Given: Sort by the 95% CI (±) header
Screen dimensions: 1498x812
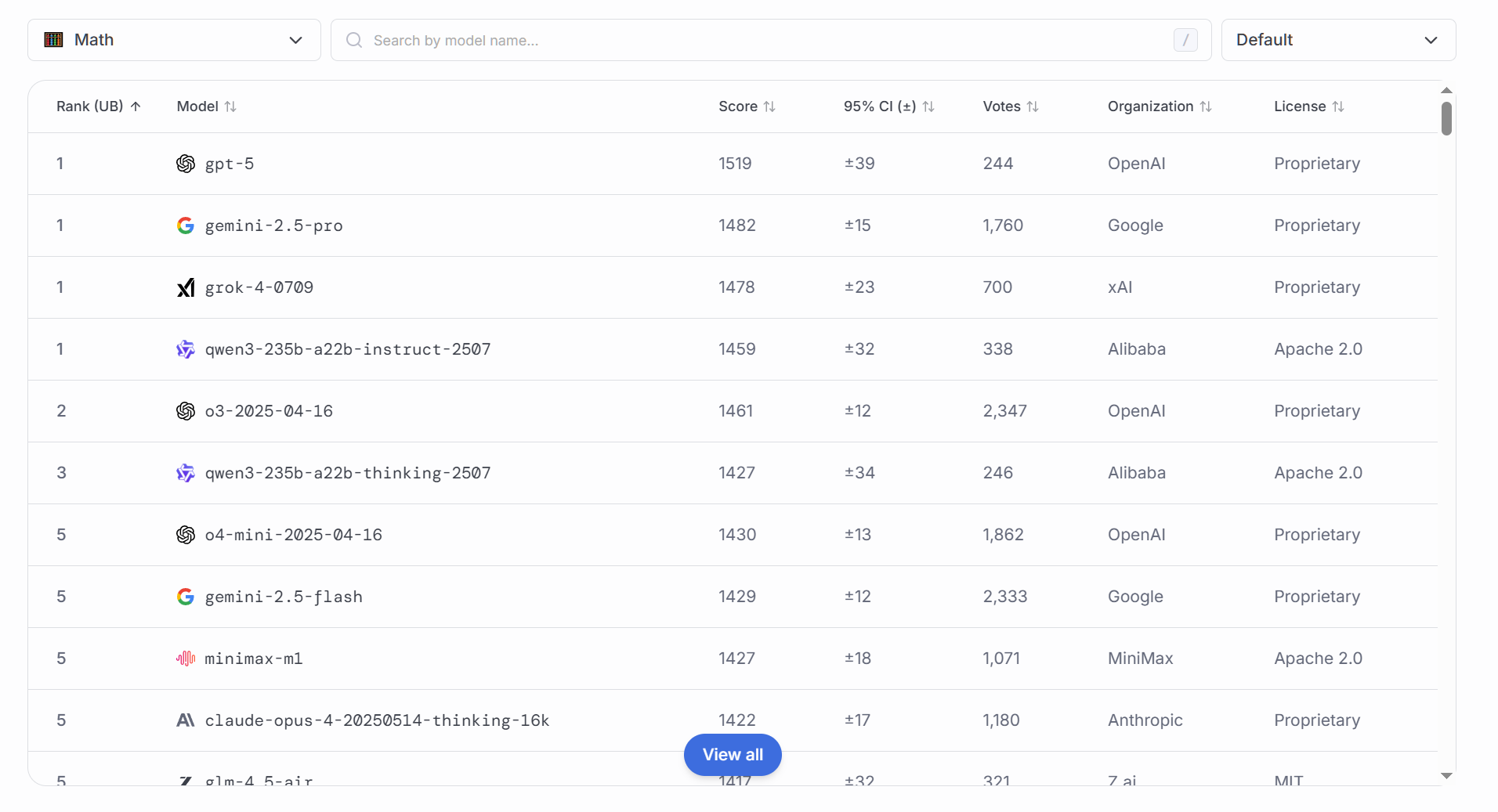Looking at the screenshot, I should pos(888,106).
